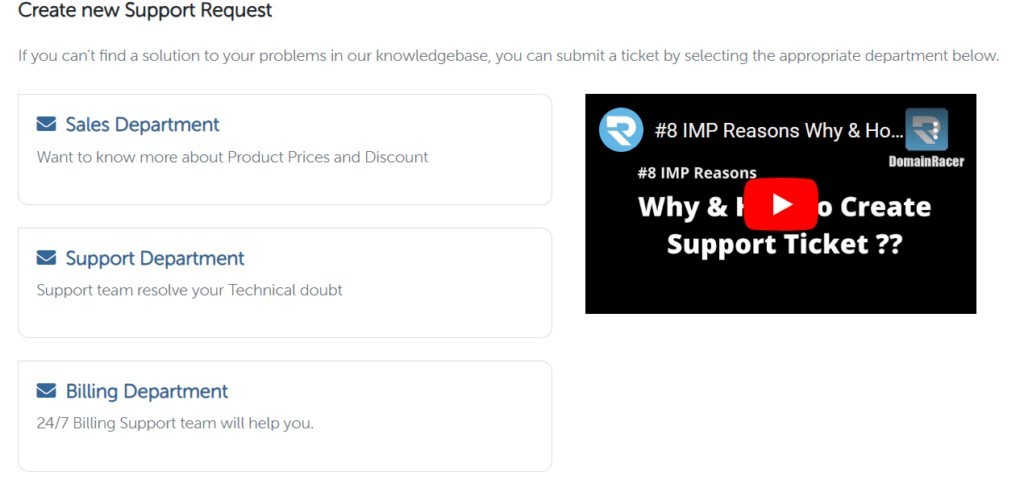Click 'Want to know more about Product Prices' text
This screenshot has height=484, width=1015.
[x=232, y=157]
